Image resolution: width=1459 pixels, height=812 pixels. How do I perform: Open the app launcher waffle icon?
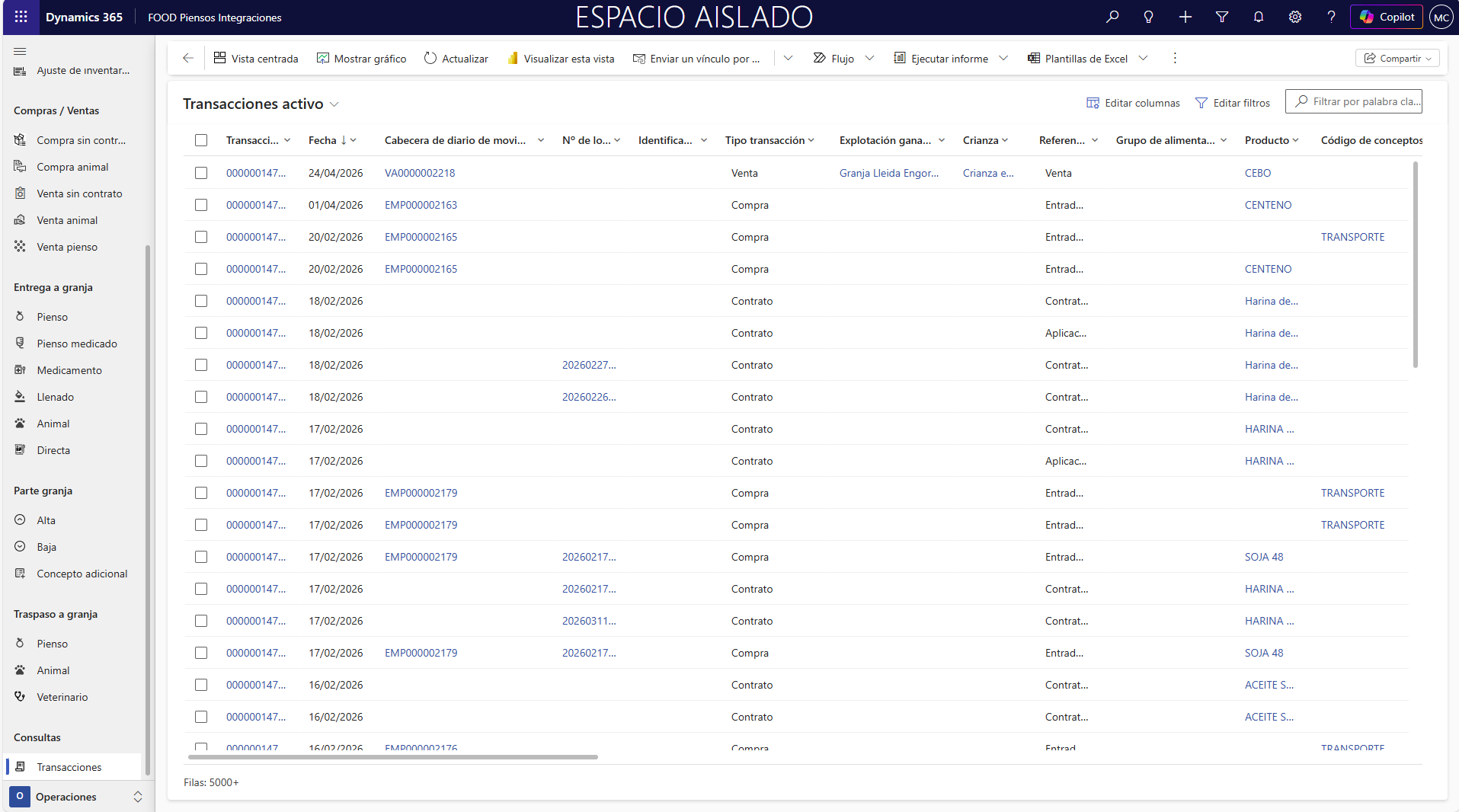[21, 17]
